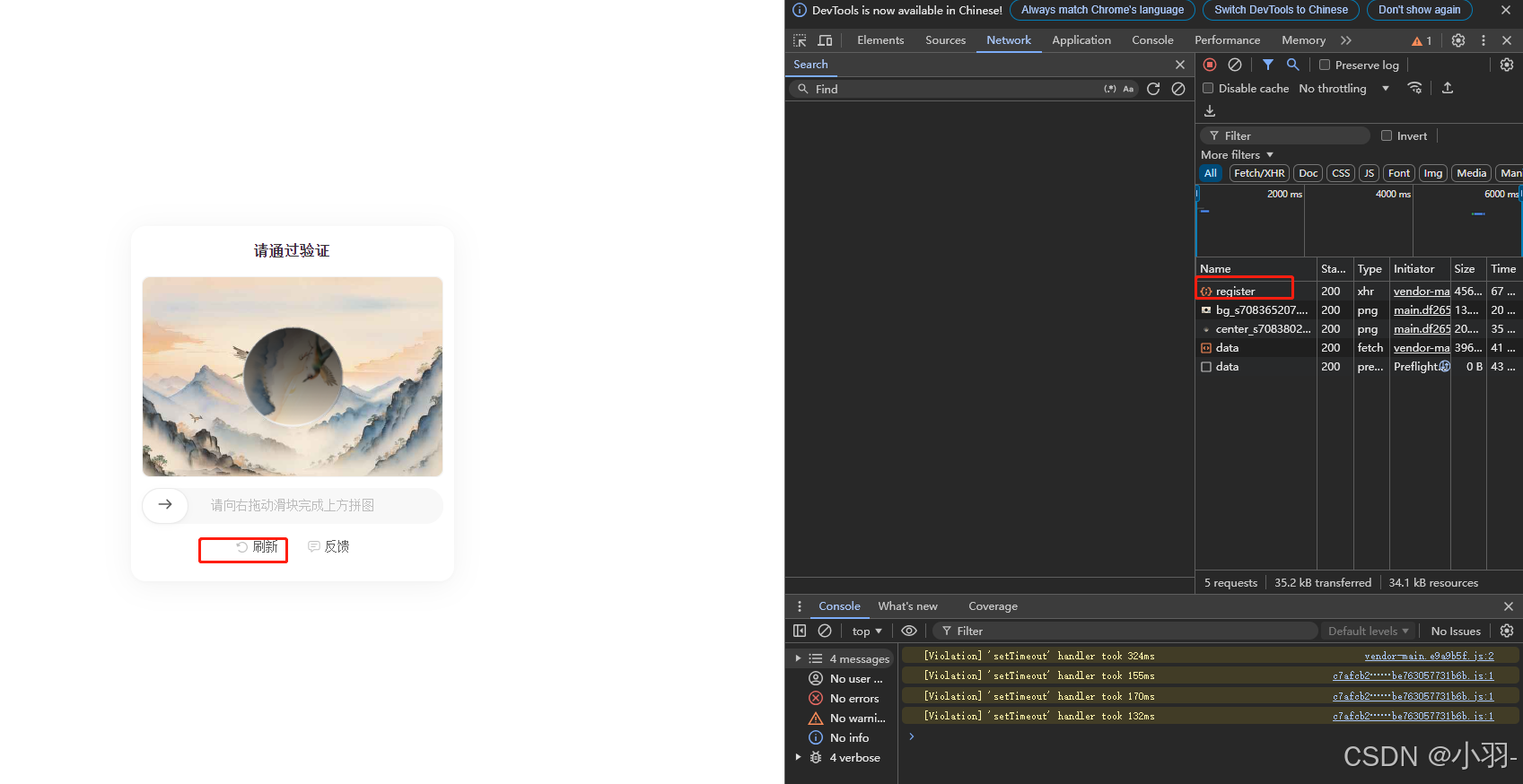Click the network Filter input field
Image resolution: width=1523 pixels, height=784 pixels.
click(1285, 135)
